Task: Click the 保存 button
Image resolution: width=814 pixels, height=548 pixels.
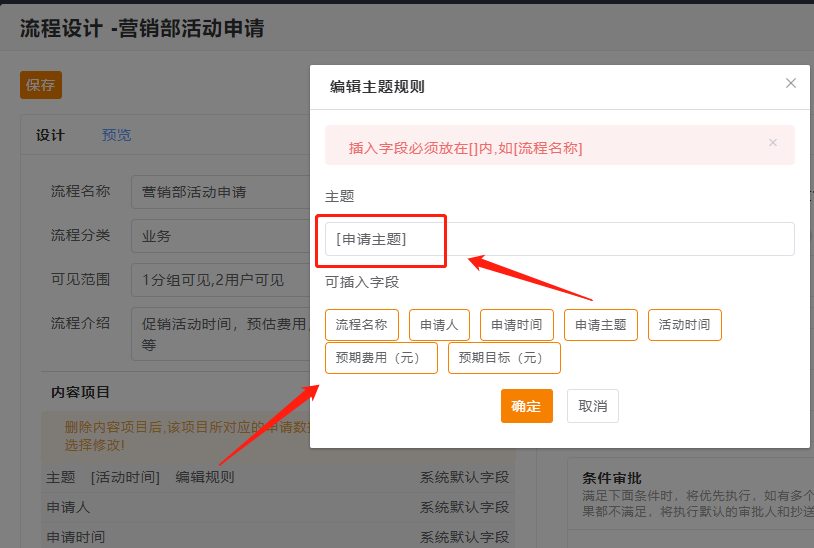Action: tap(41, 85)
